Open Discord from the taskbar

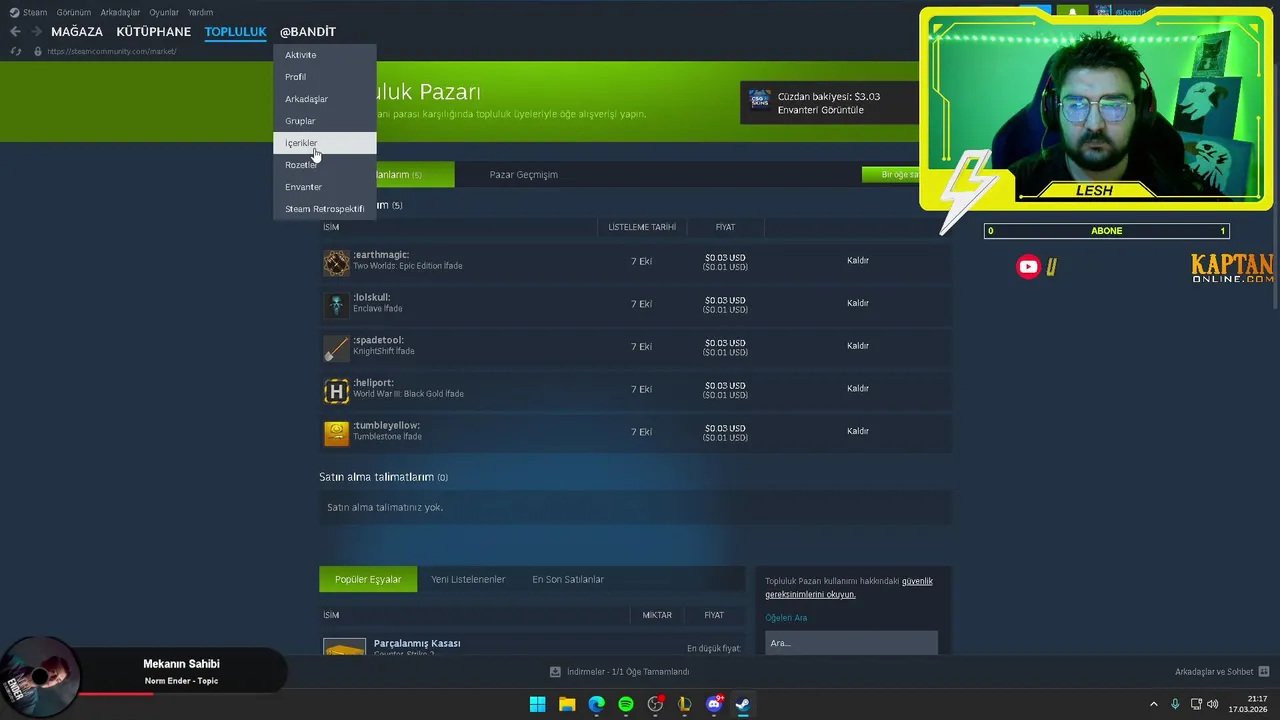coord(714,704)
